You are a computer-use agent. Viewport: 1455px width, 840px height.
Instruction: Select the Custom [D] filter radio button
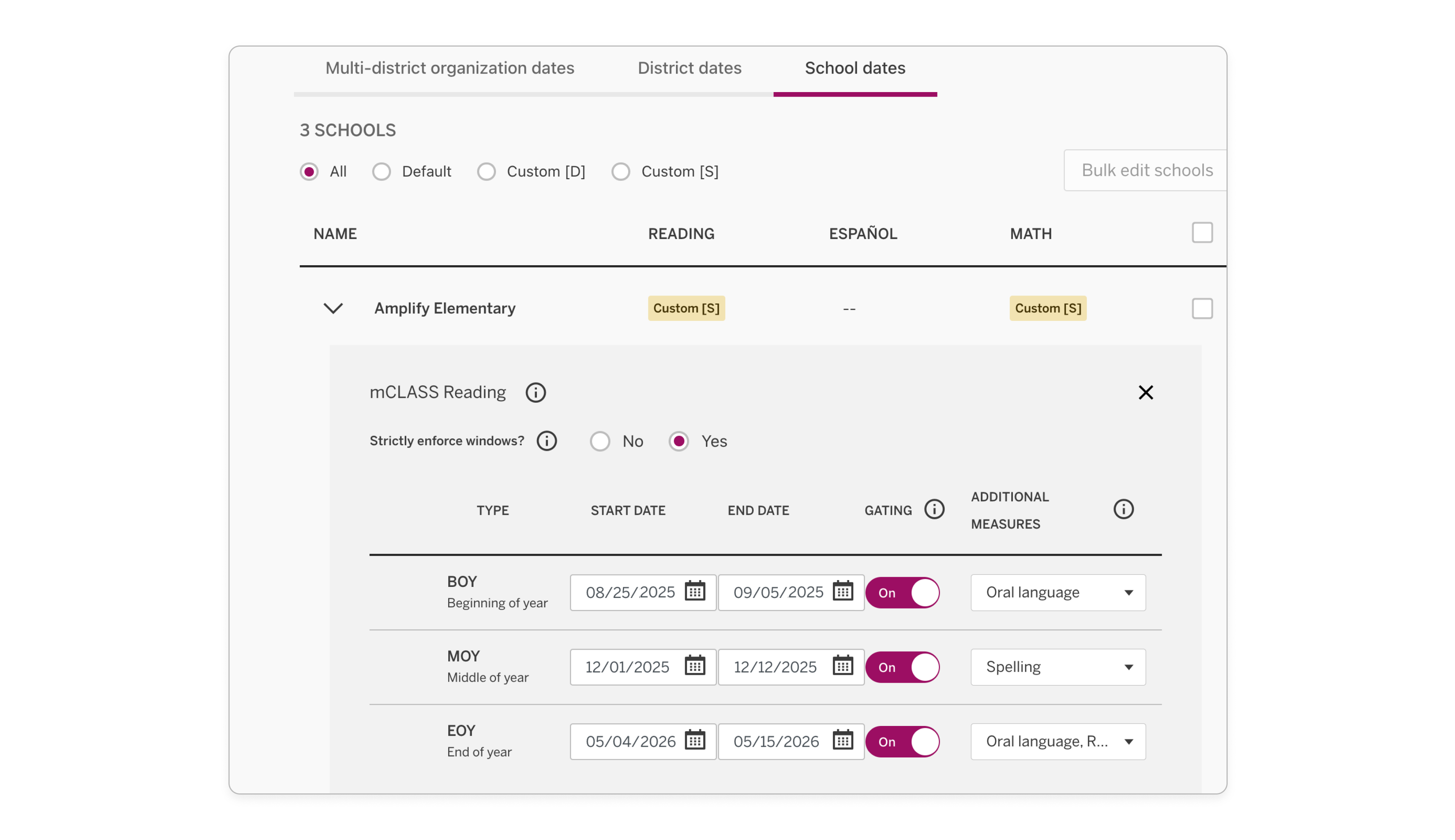pos(487,171)
